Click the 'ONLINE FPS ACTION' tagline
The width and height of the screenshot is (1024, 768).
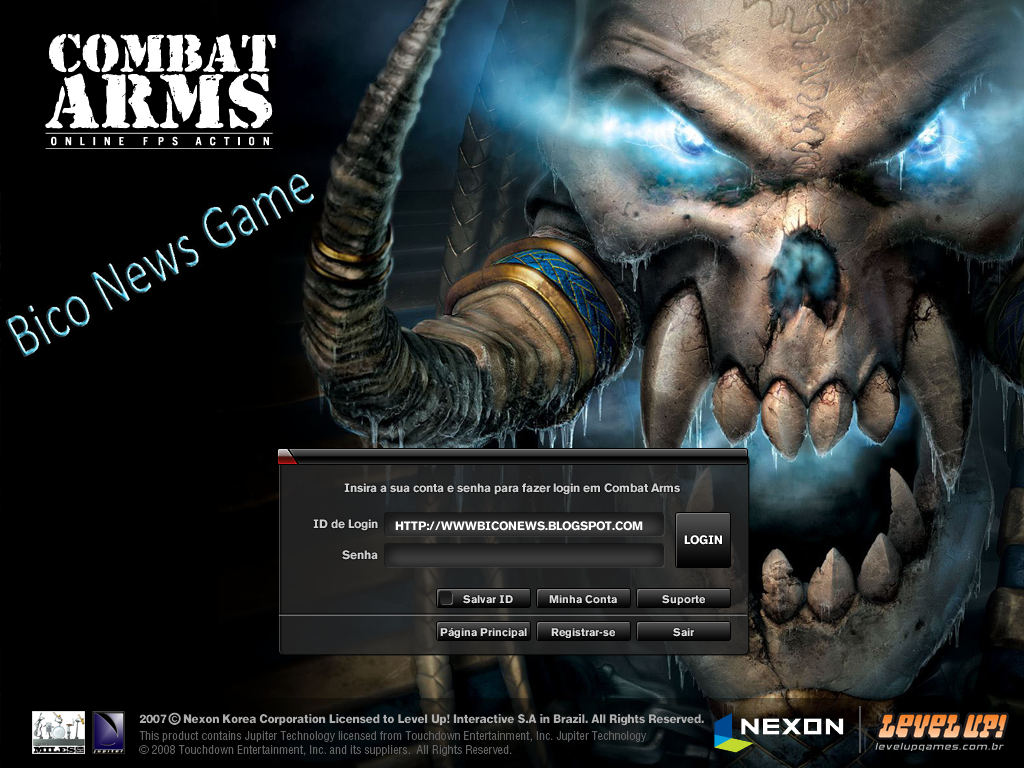159,141
